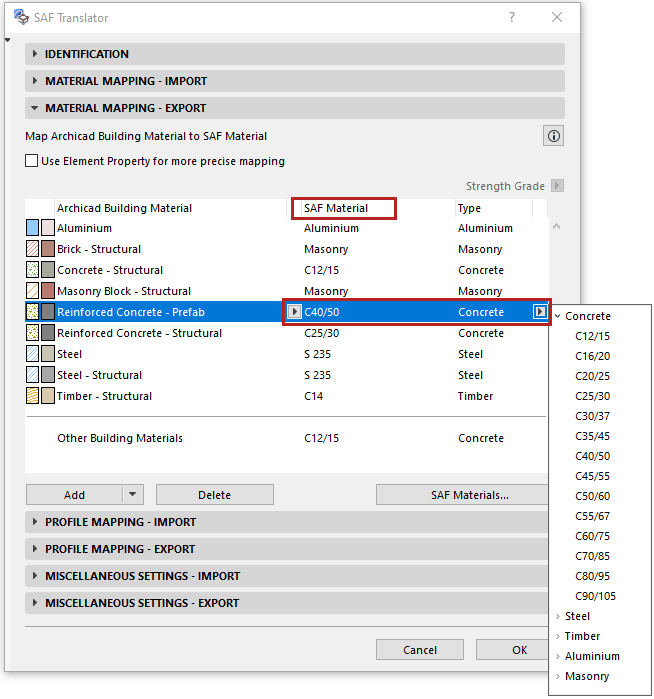This screenshot has width=654, height=699.
Task: Click Timber - Structural surface color swatch
Action: coord(48,396)
